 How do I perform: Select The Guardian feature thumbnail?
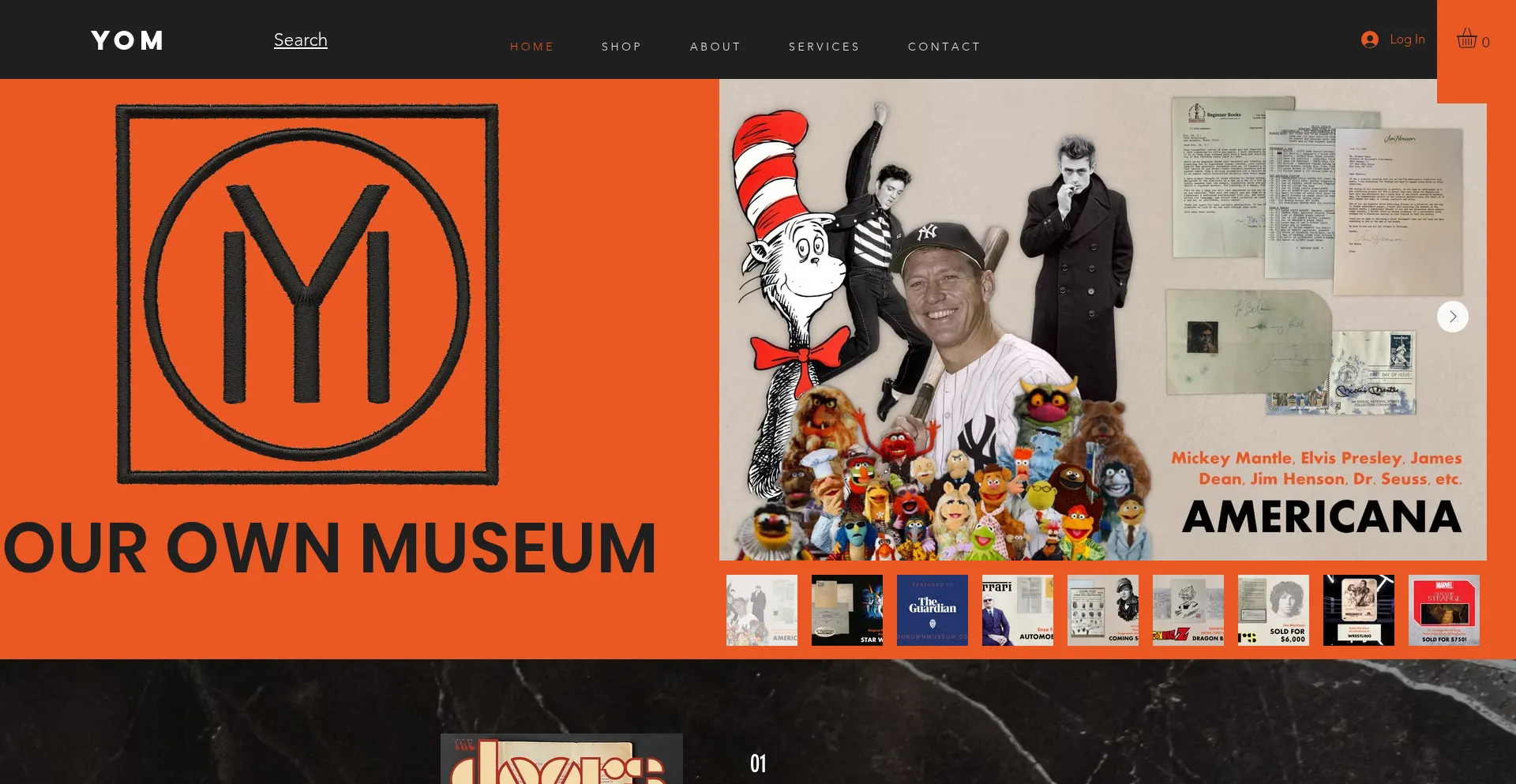pyautogui.click(x=932, y=610)
